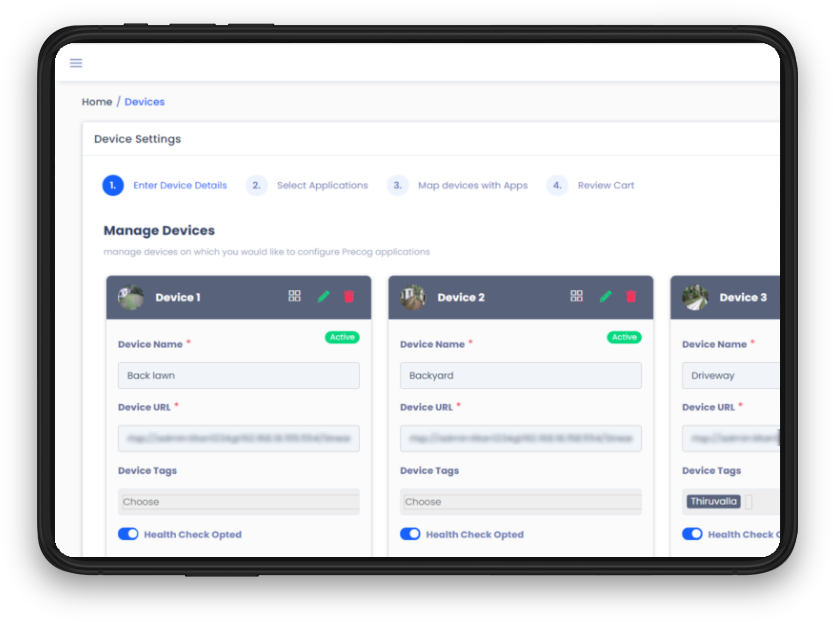Click the Device 3 avatar thumbnail
The width and height of the screenshot is (833, 622).
(695, 297)
